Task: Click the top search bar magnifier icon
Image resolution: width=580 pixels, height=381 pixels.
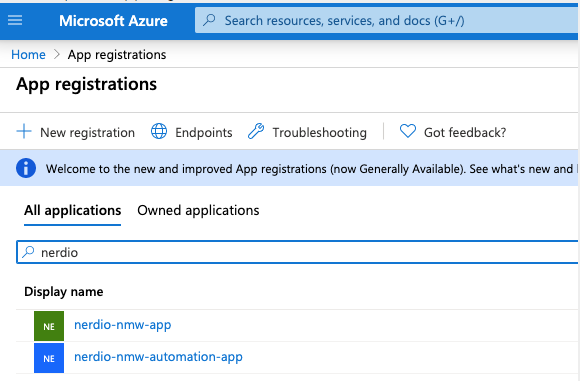Action: [x=209, y=20]
